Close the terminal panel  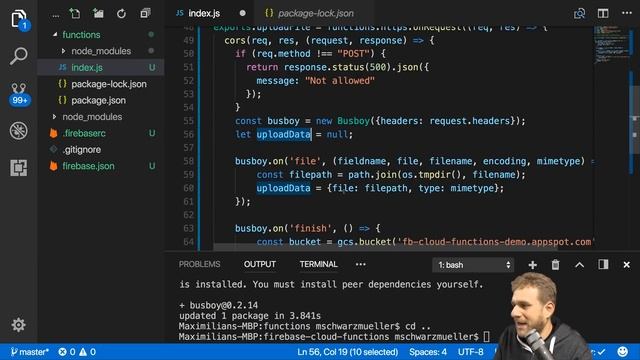627,265
